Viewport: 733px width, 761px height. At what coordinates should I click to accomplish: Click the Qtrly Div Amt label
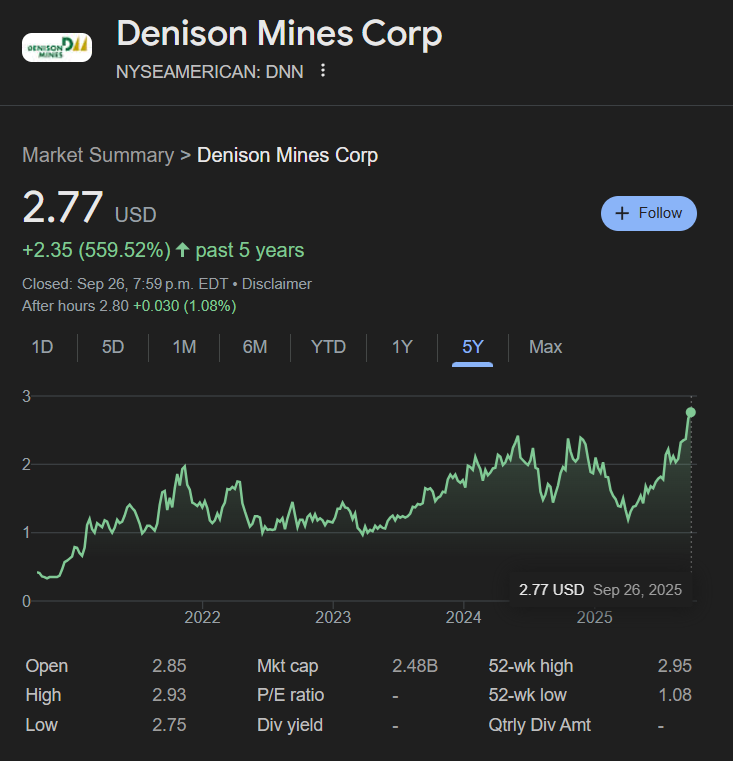539,725
